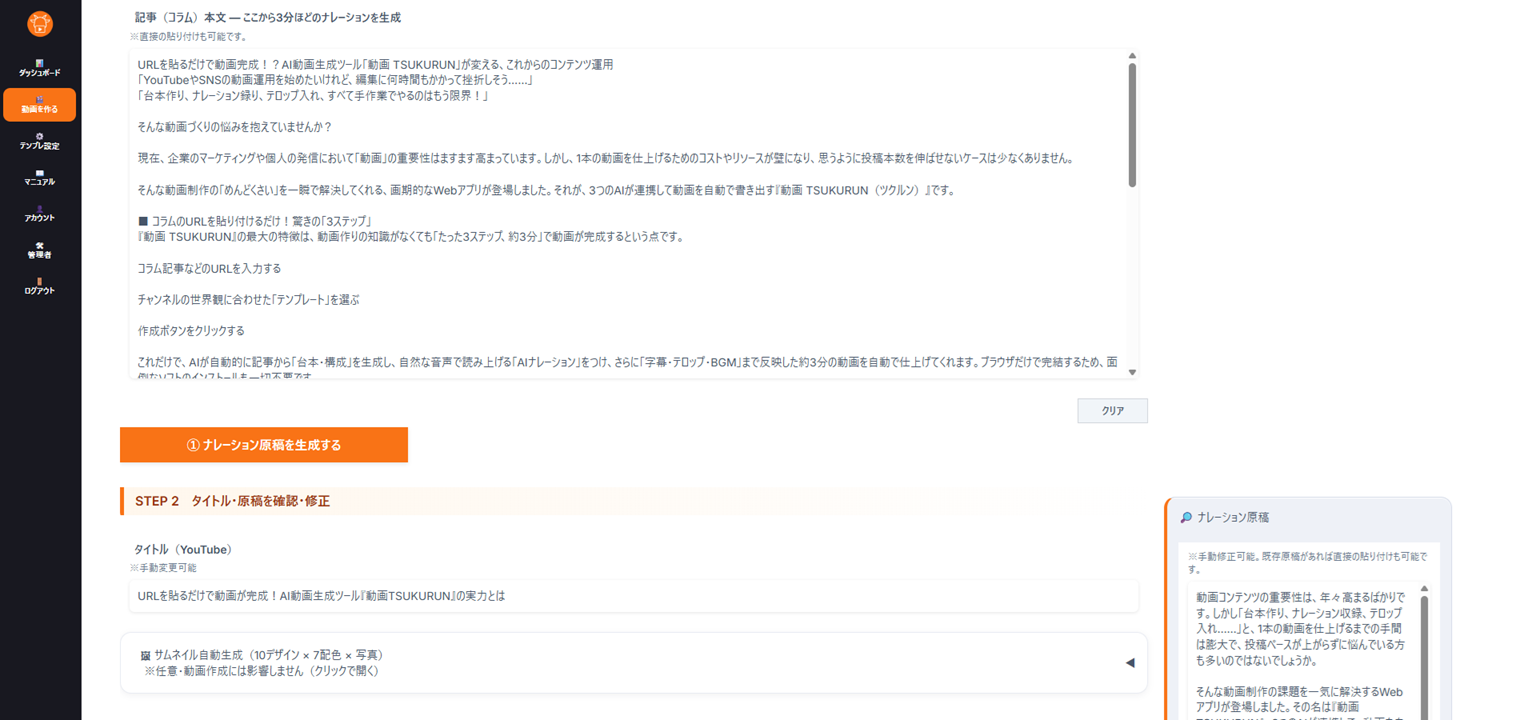Screen dimensions: 1520x720
Task: Click the orange app logo in the sidebar
Action: pos(40,23)
